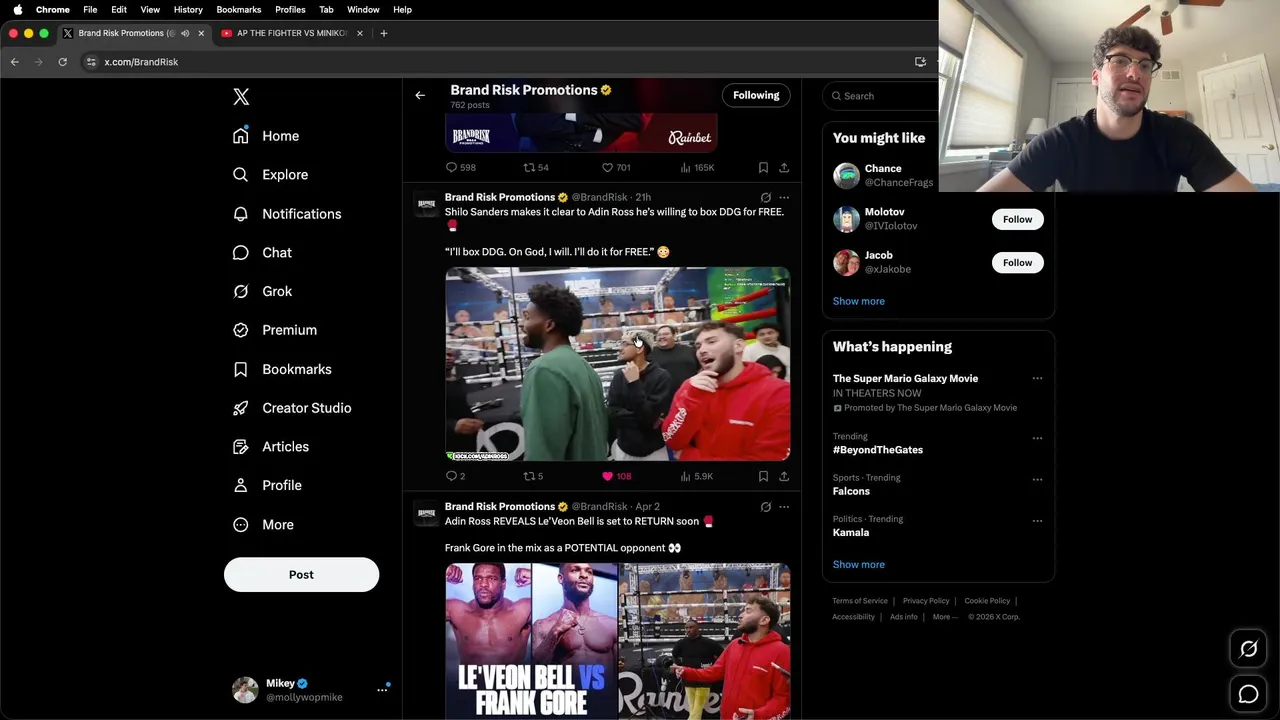This screenshot has width=1280, height=720.
Task: Open options for Super Mario Galaxy Movie trend
Action: pos(1037,379)
